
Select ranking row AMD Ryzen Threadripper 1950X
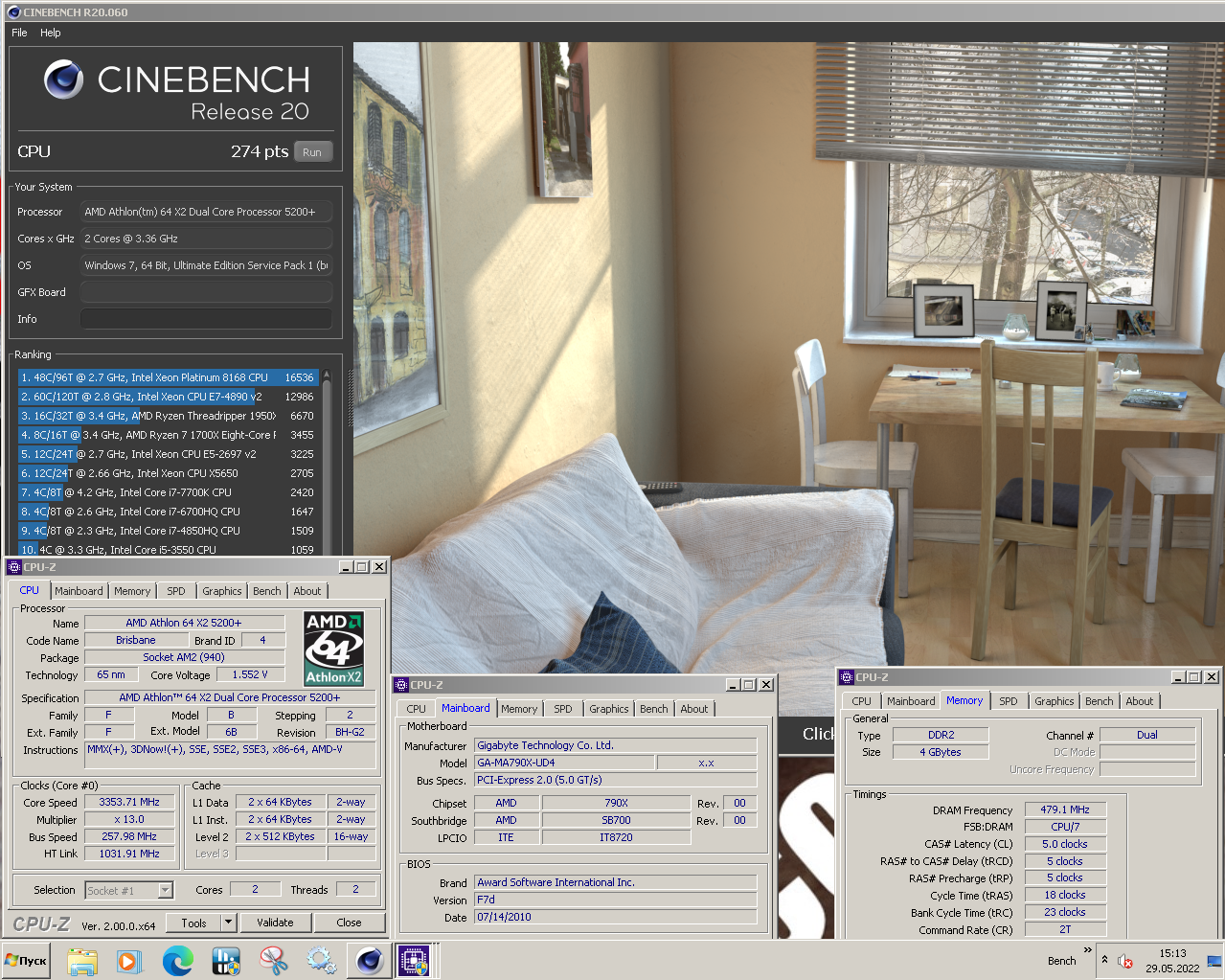coord(167,416)
